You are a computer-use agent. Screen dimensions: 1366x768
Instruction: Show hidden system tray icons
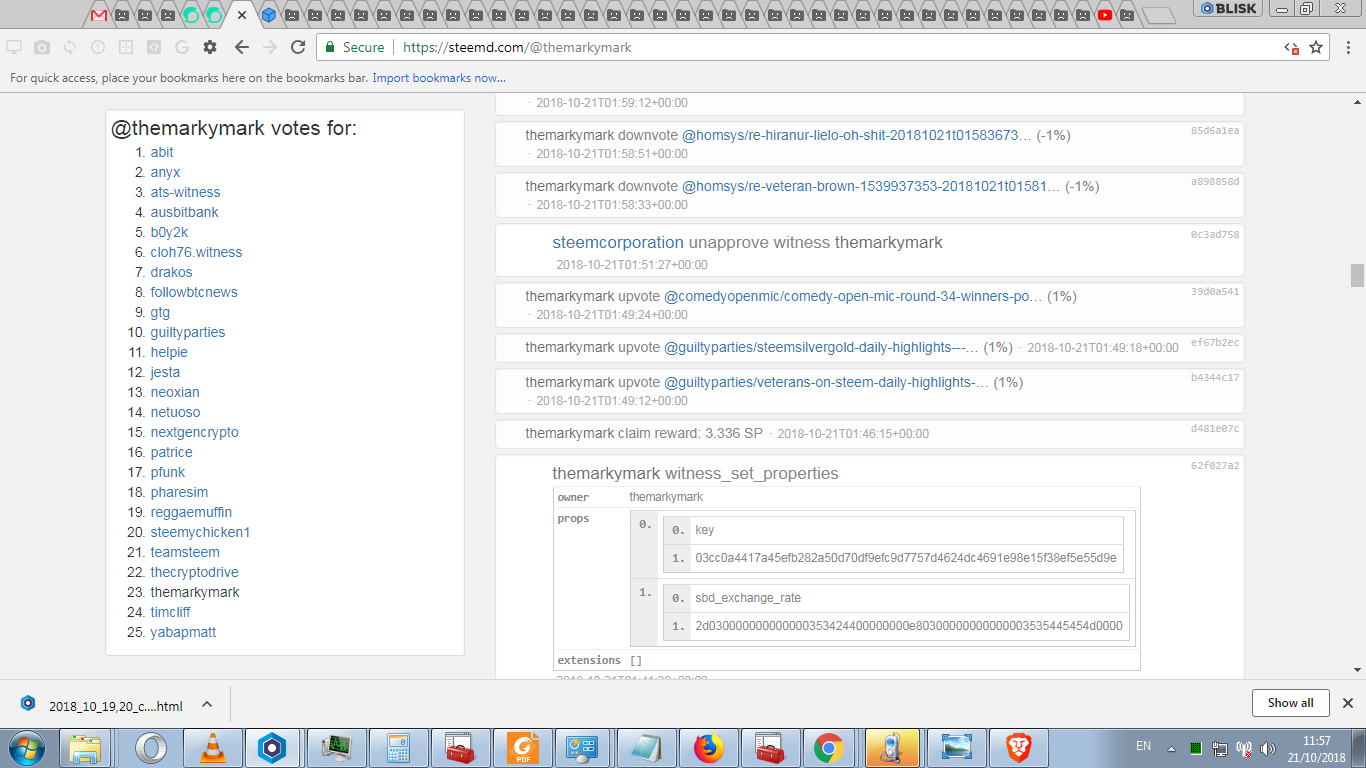pyautogui.click(x=1171, y=748)
